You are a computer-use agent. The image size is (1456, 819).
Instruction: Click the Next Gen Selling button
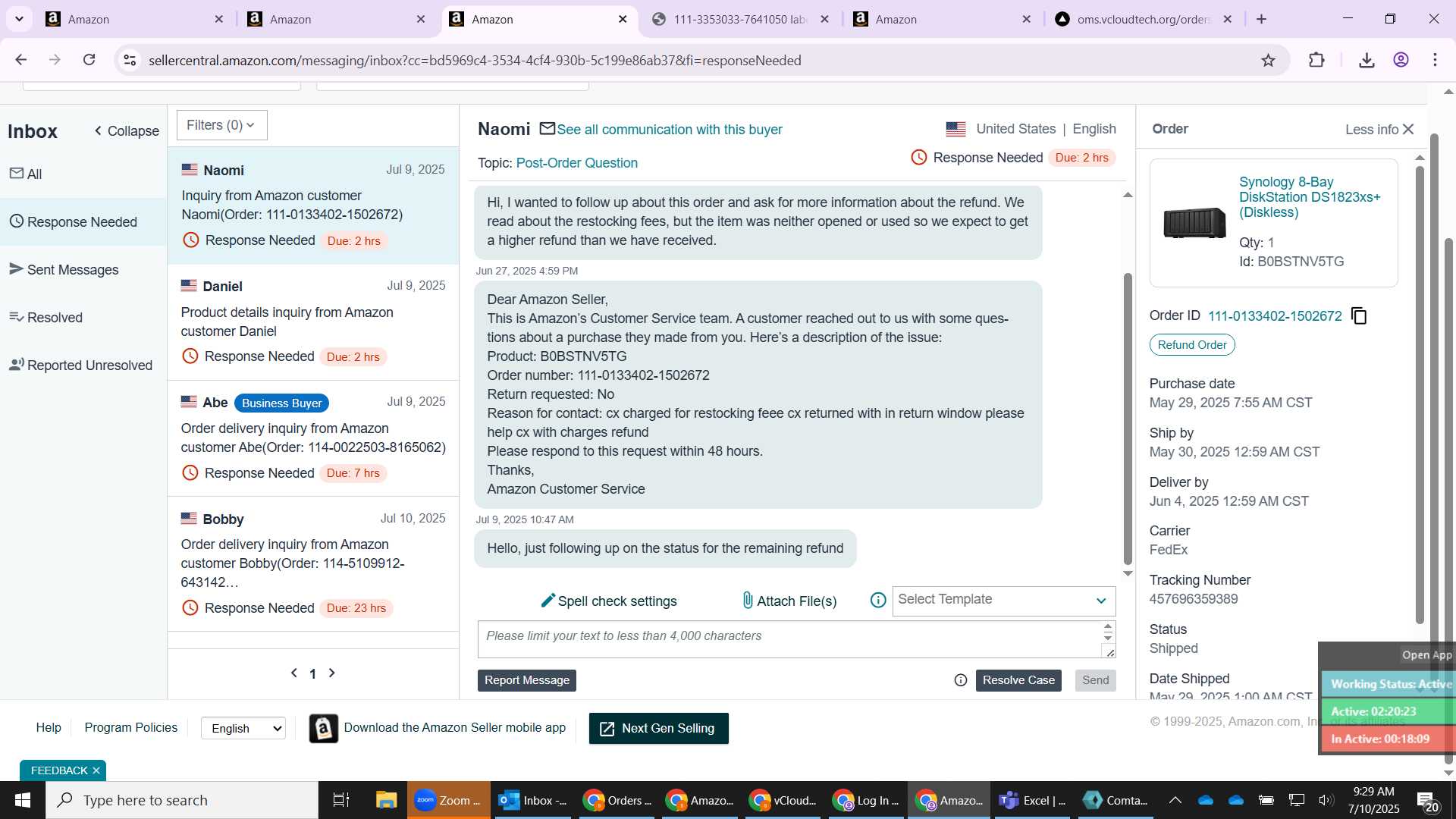658,728
